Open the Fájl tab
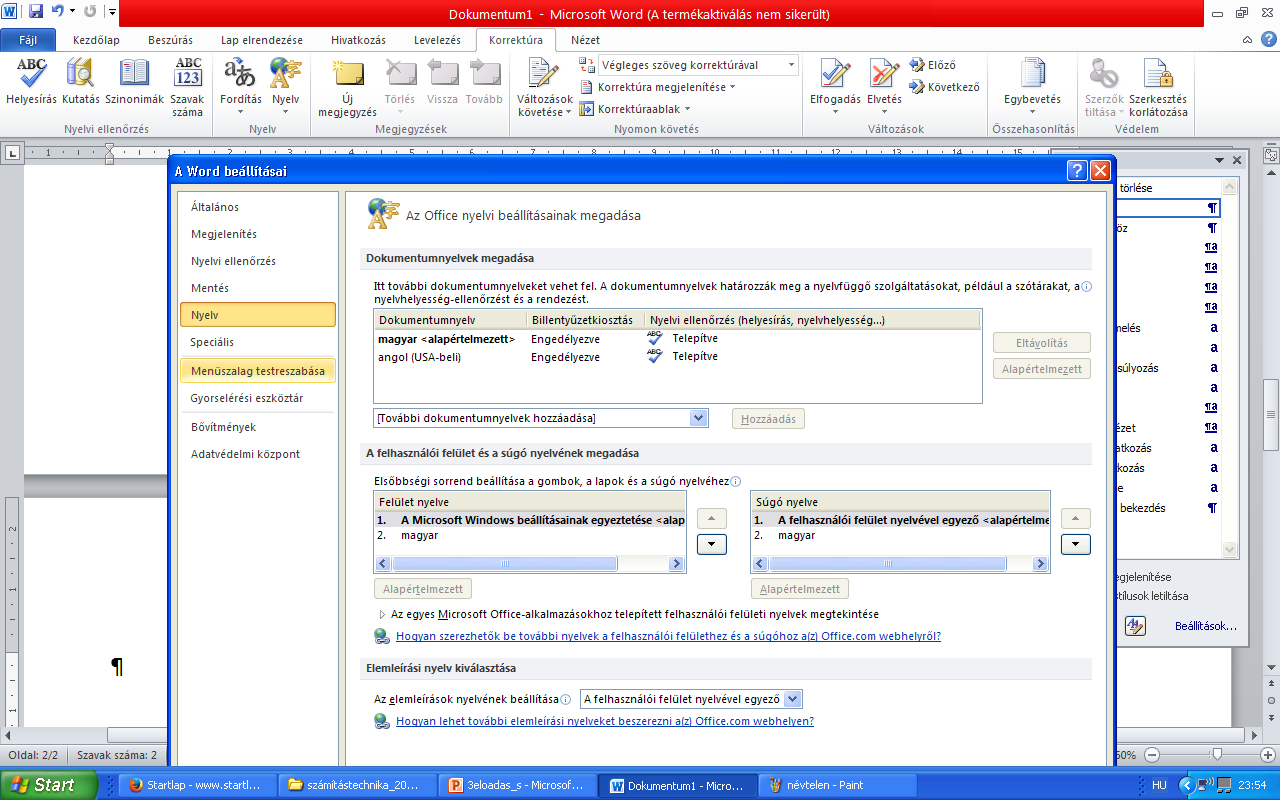Viewport: 1280px width, 800px height. click(28, 40)
